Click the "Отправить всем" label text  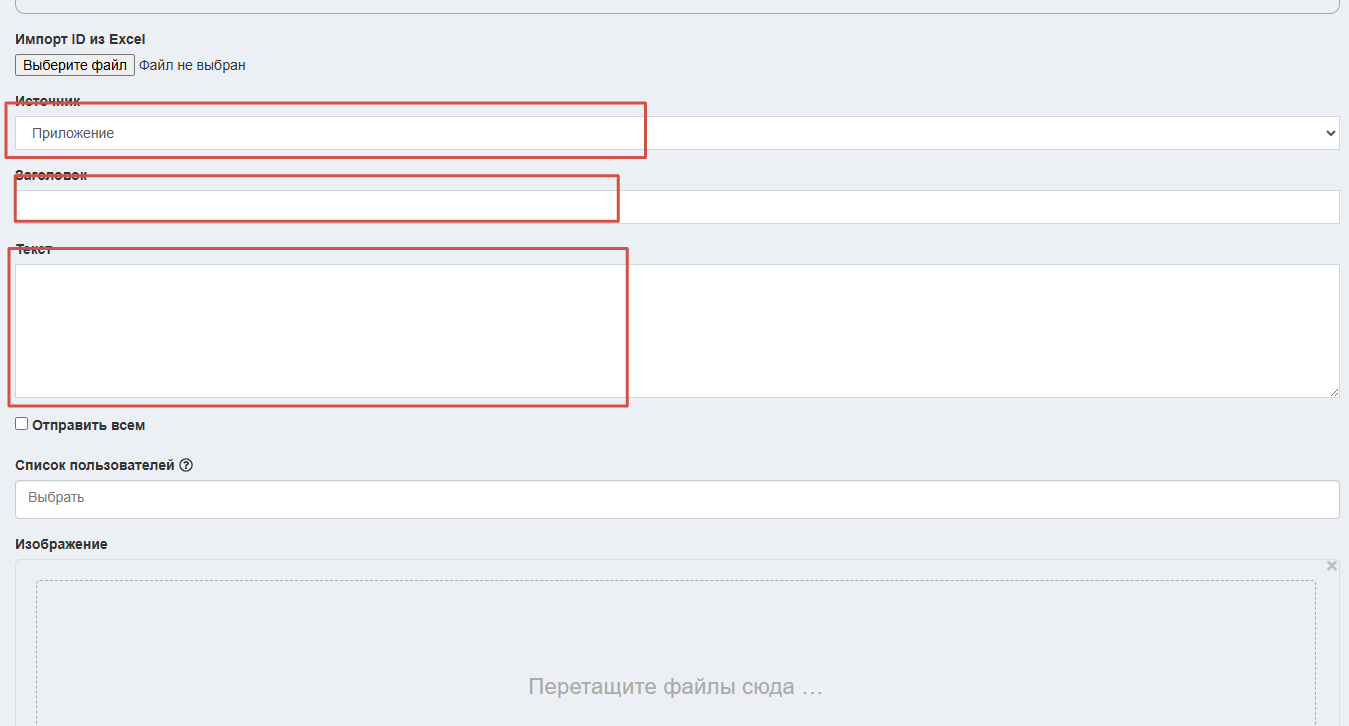[x=88, y=425]
